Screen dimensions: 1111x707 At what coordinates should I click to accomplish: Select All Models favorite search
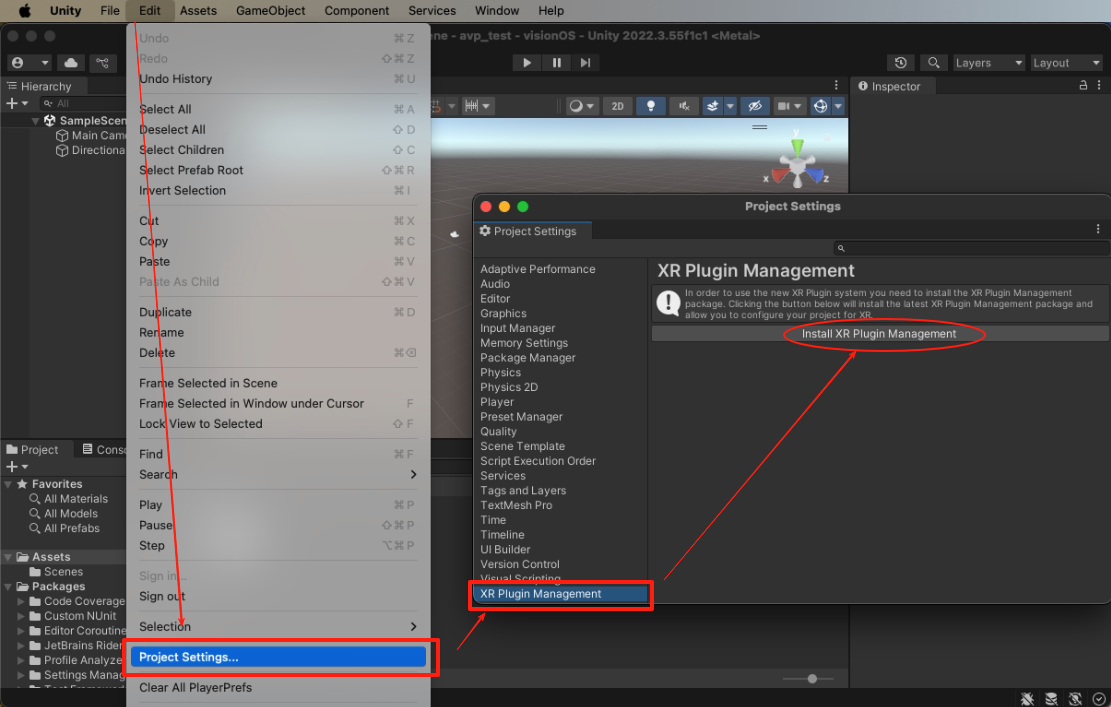(x=64, y=514)
